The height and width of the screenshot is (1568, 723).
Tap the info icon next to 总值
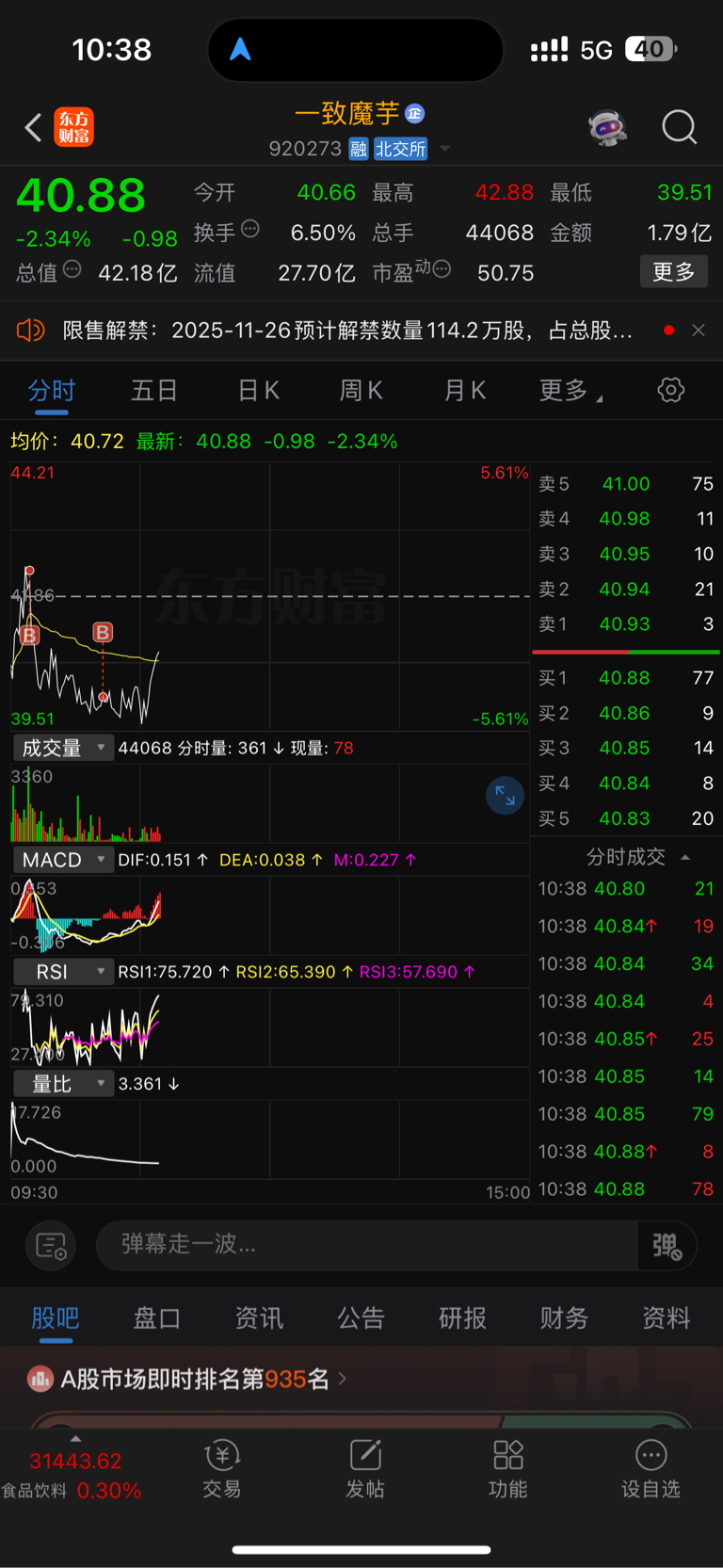click(x=72, y=270)
